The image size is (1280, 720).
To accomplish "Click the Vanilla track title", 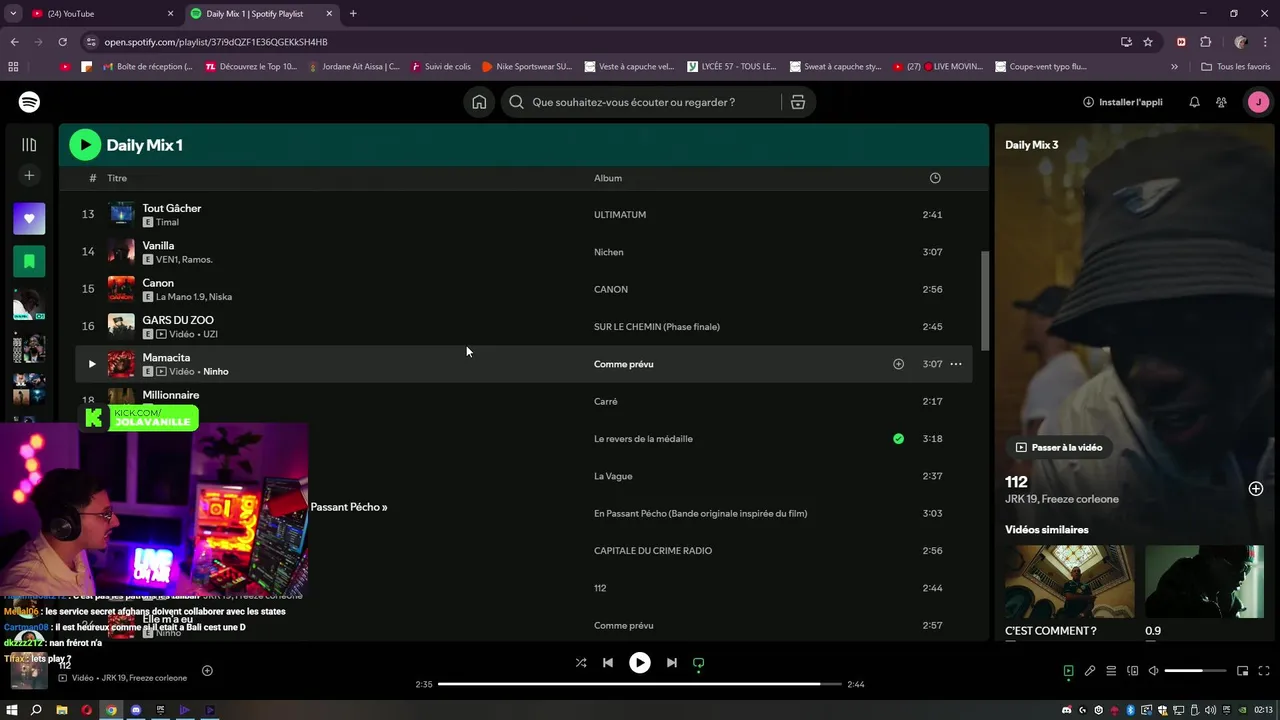I will click(158, 245).
